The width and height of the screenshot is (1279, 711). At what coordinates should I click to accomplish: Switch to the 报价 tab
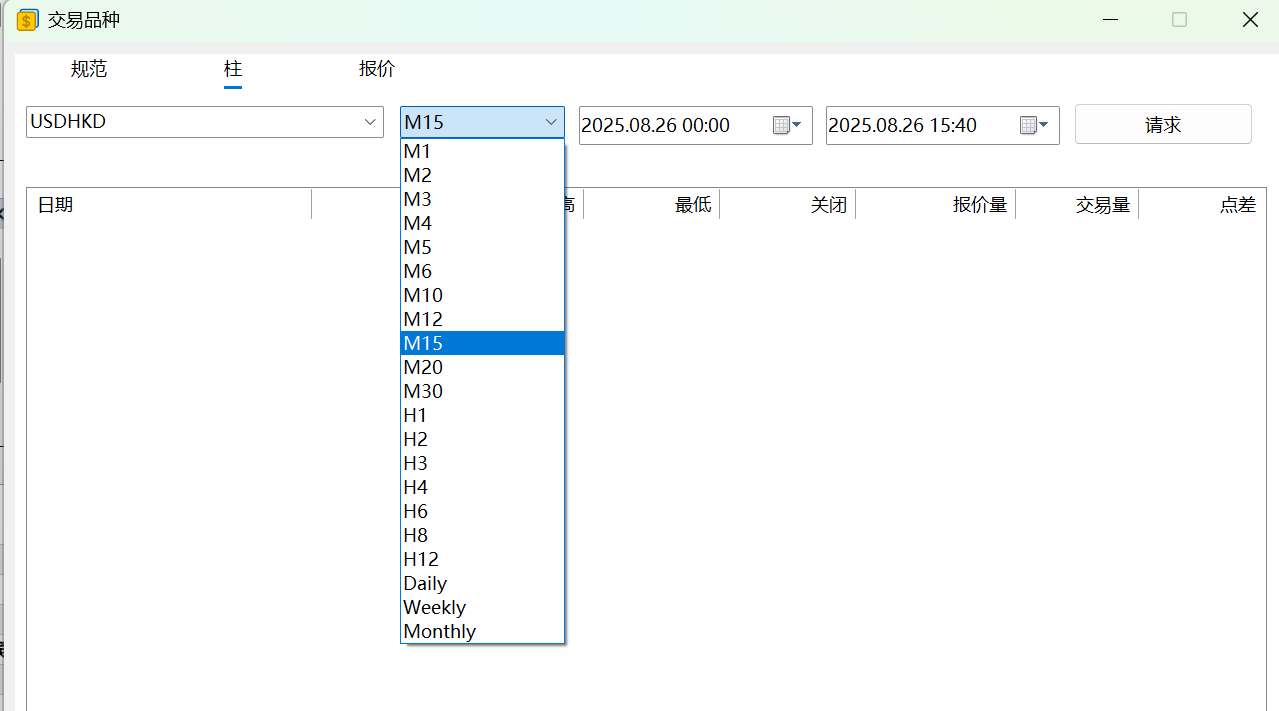(377, 68)
